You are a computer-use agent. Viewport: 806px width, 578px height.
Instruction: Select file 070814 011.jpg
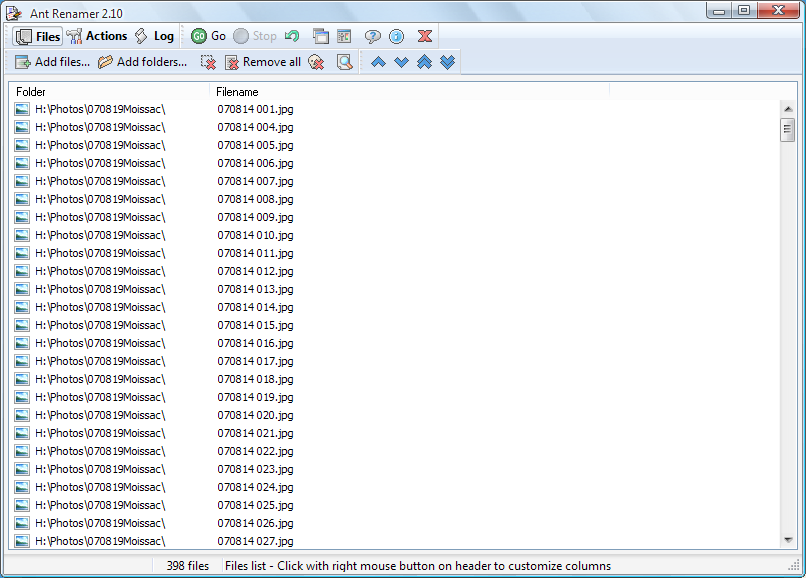click(x=255, y=253)
